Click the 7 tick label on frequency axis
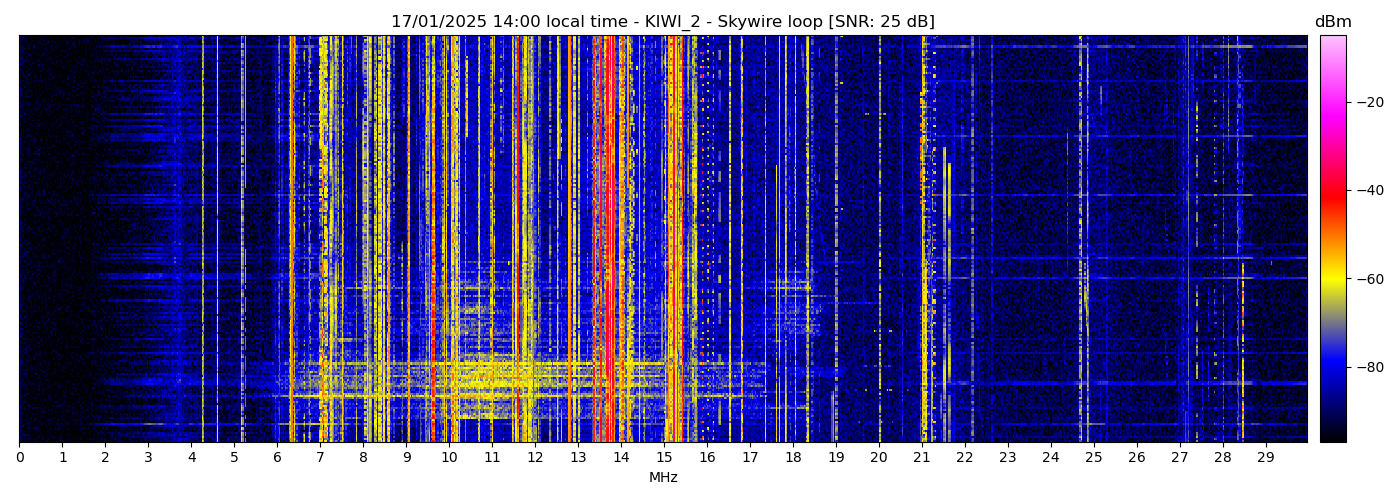Image resolution: width=1400 pixels, height=500 pixels. pos(320,457)
